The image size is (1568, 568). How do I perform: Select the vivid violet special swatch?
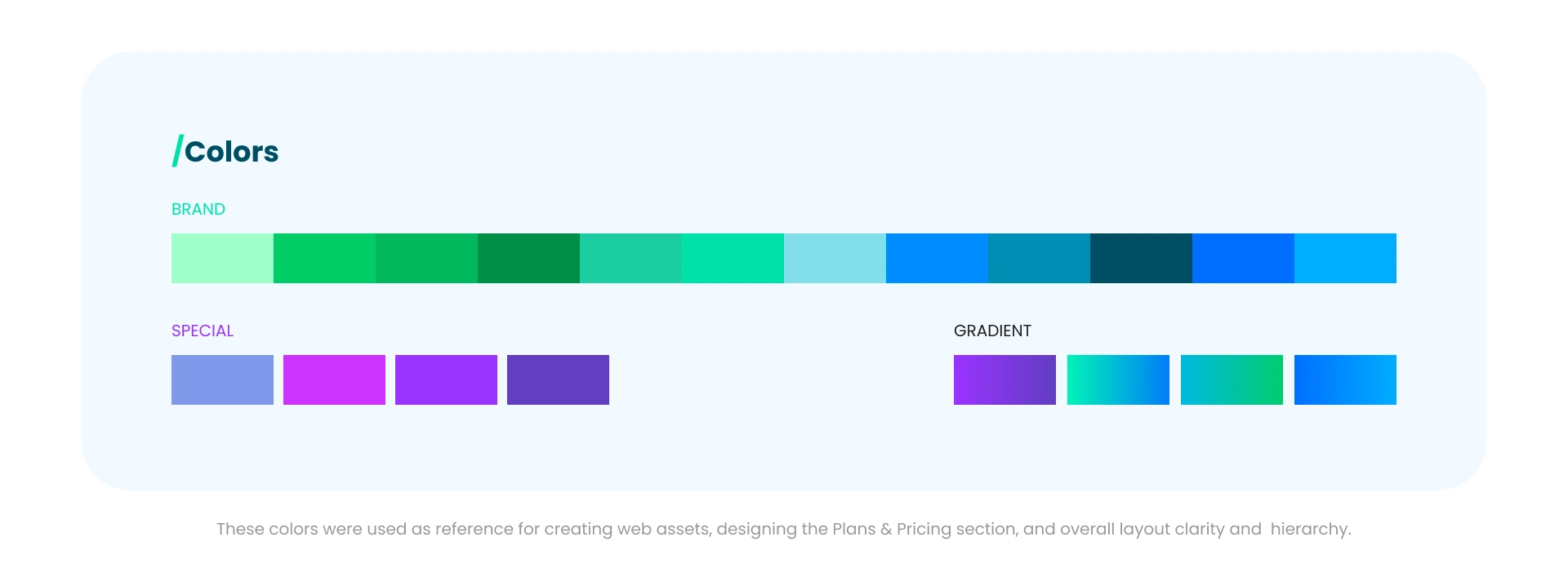tap(446, 379)
